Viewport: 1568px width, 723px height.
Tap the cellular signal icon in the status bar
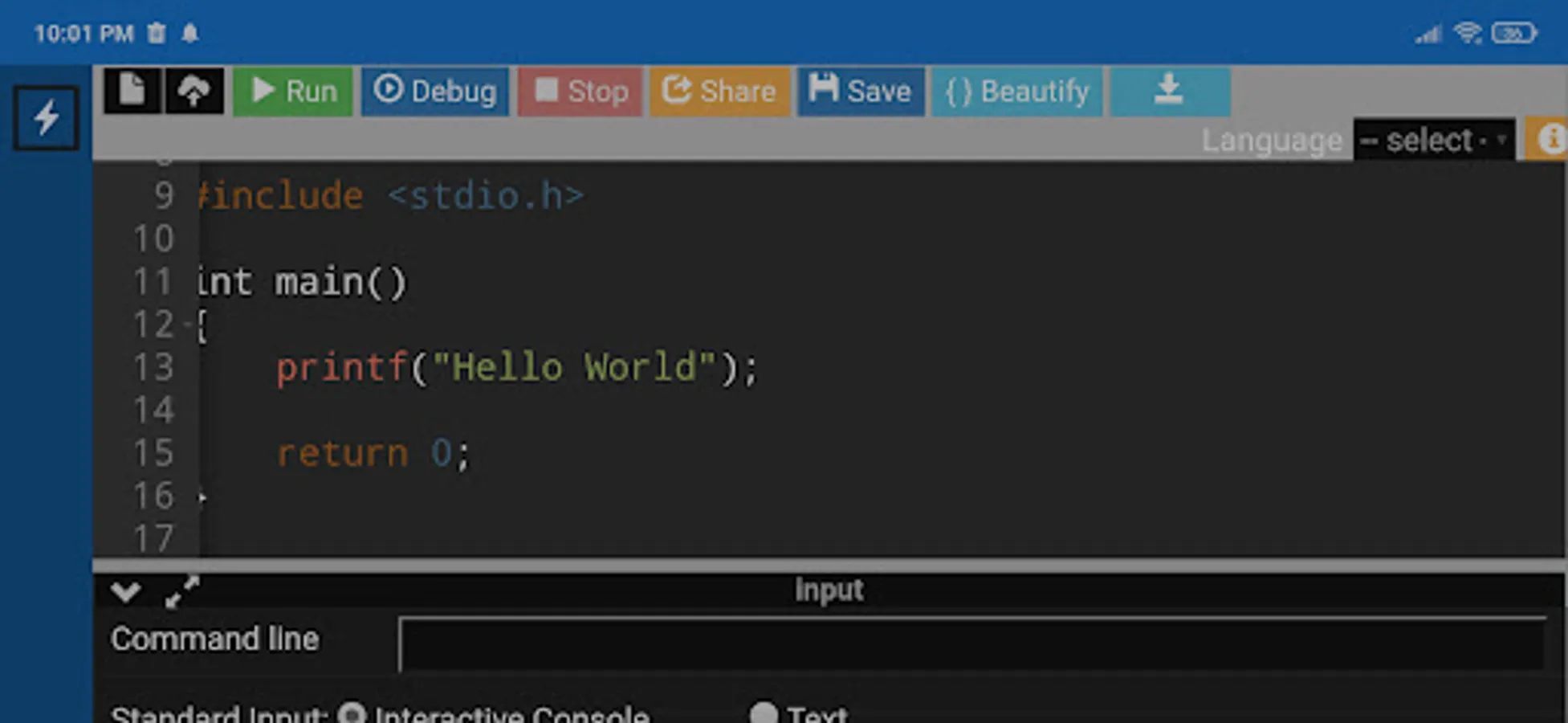coord(1428,34)
